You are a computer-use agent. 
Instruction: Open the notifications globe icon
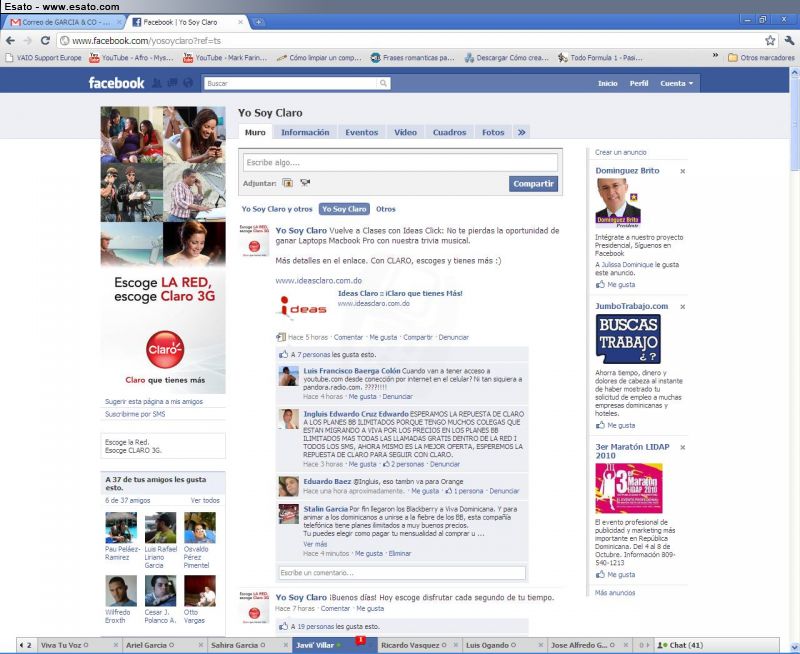tap(188, 83)
